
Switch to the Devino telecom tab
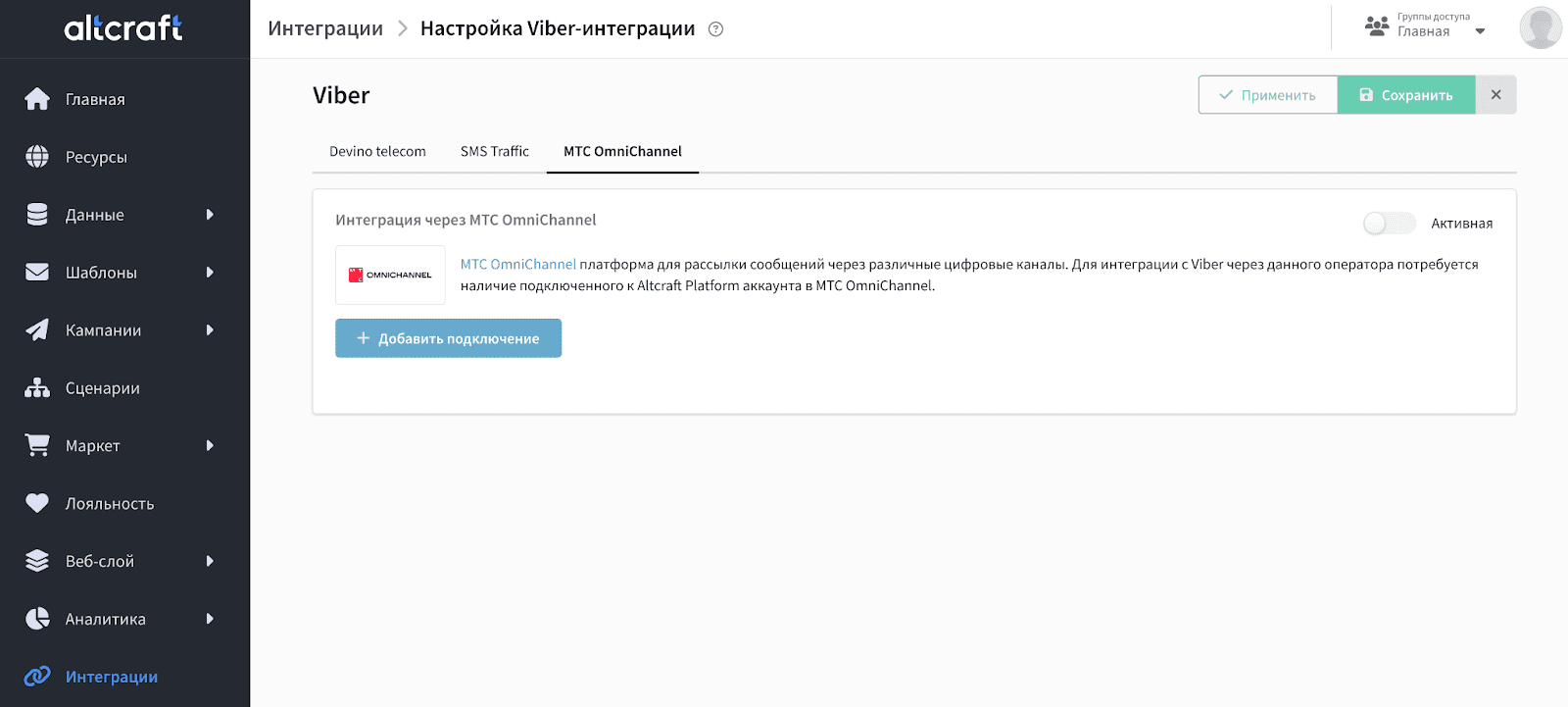pyautogui.click(x=377, y=151)
